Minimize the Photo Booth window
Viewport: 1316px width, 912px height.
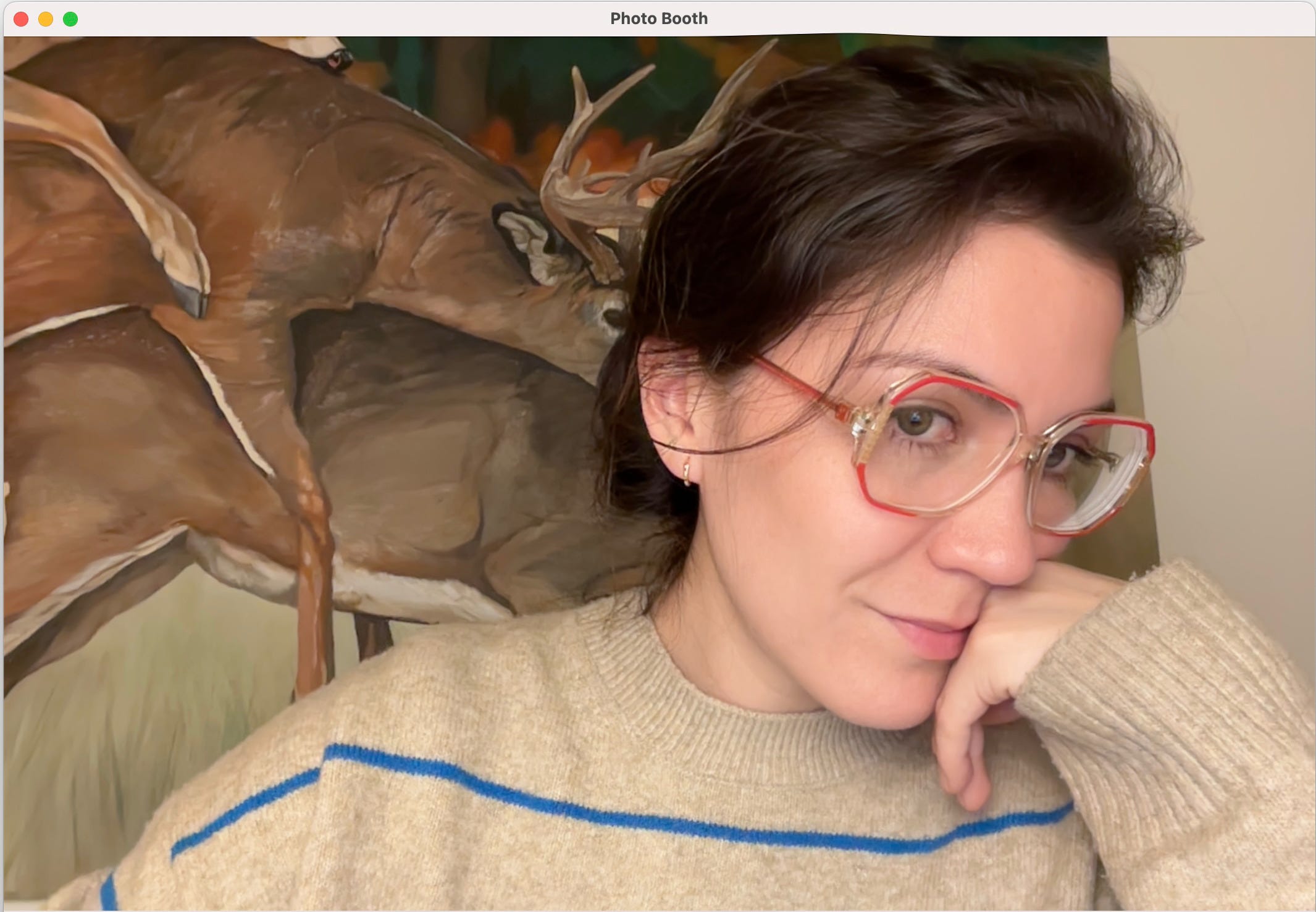pos(46,19)
